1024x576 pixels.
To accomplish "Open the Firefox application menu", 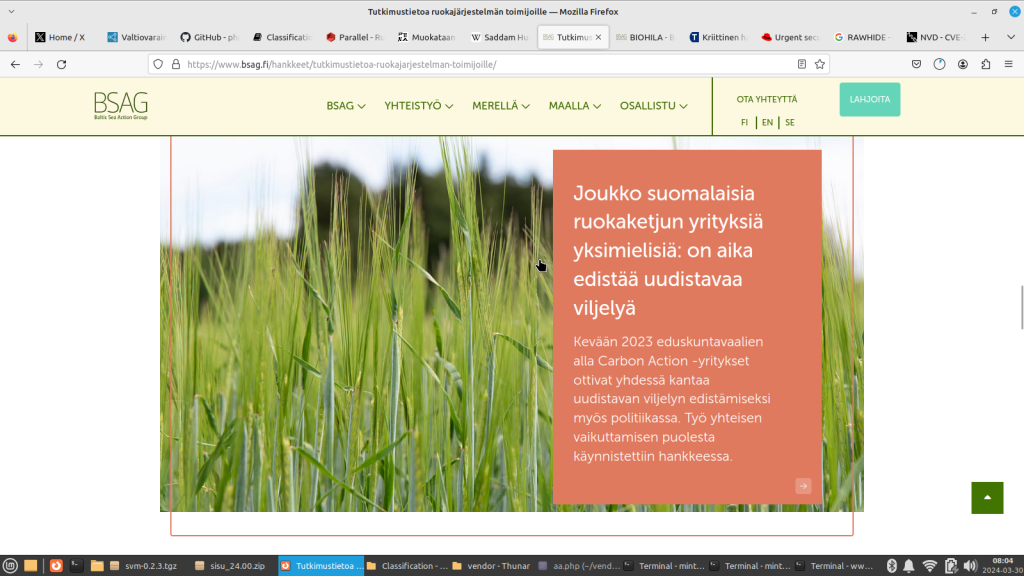I will [x=1008, y=64].
